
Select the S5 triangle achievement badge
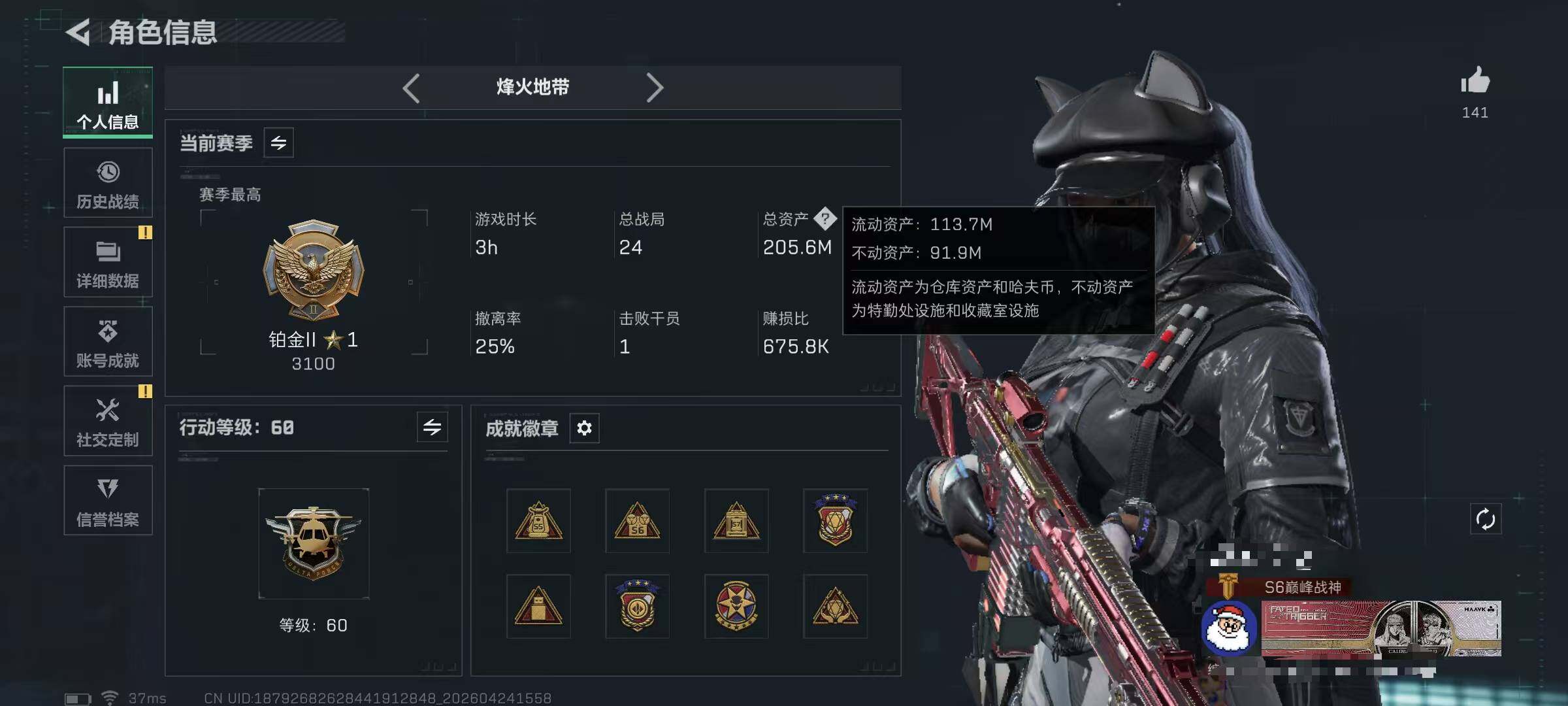[x=538, y=521]
